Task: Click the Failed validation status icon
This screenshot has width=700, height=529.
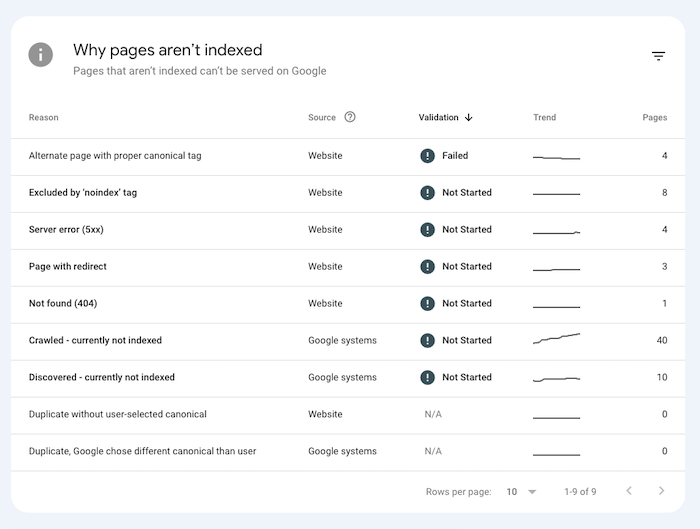Action: pyautogui.click(x=428, y=156)
